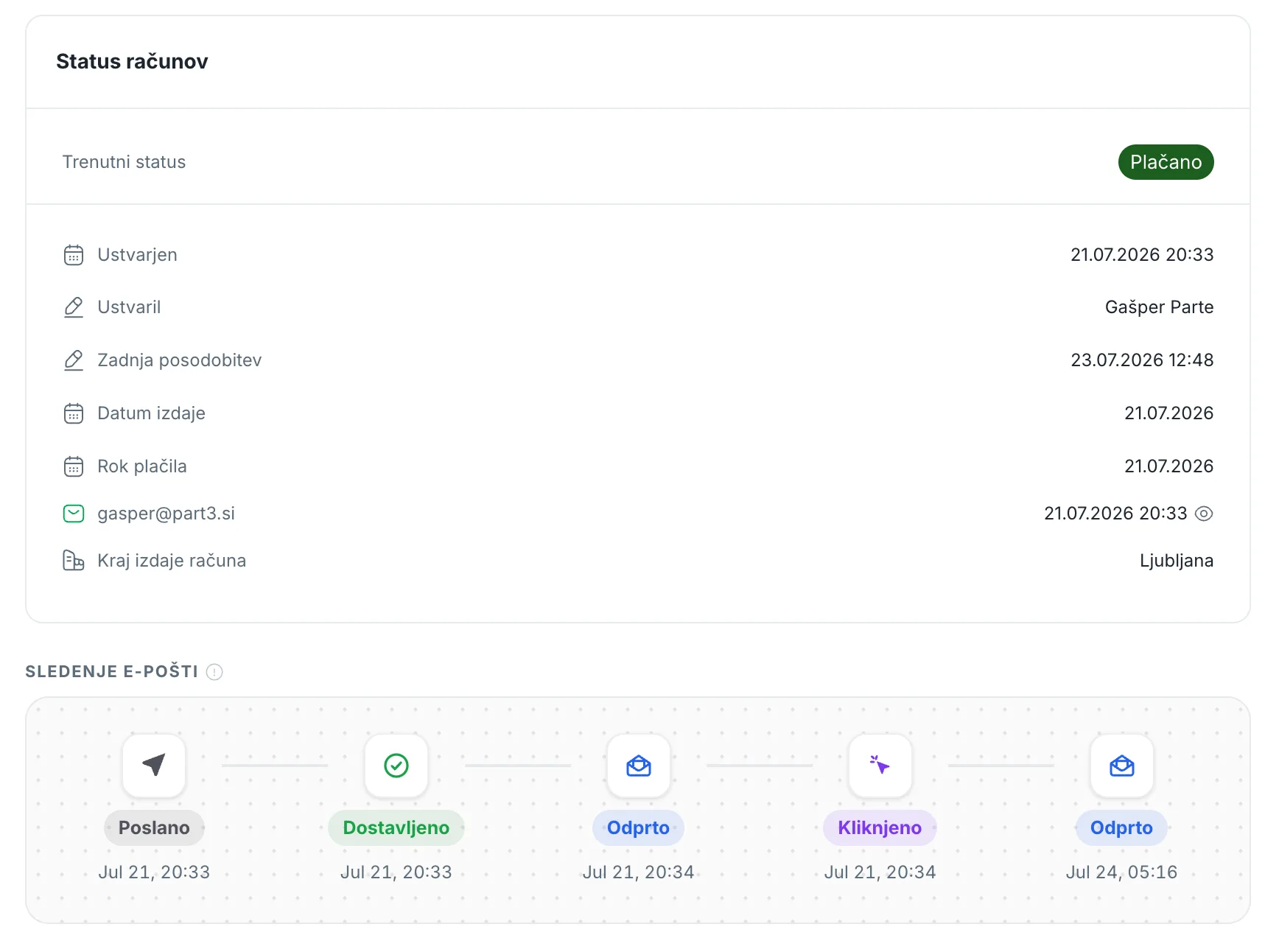The height and width of the screenshot is (952, 1279).
Task: Click the Ljubljana value
Action: (1177, 561)
